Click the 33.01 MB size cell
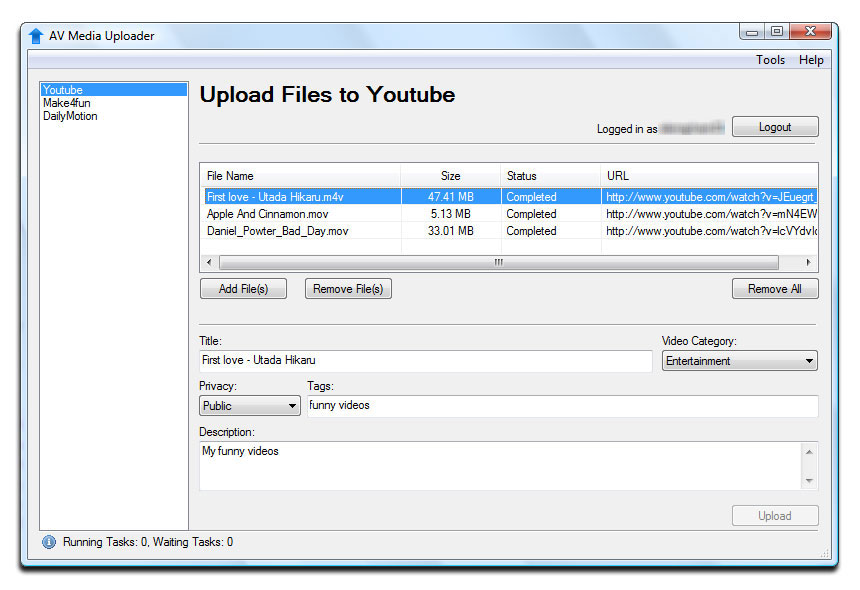Screen dimensions: 860x590 click(451, 231)
